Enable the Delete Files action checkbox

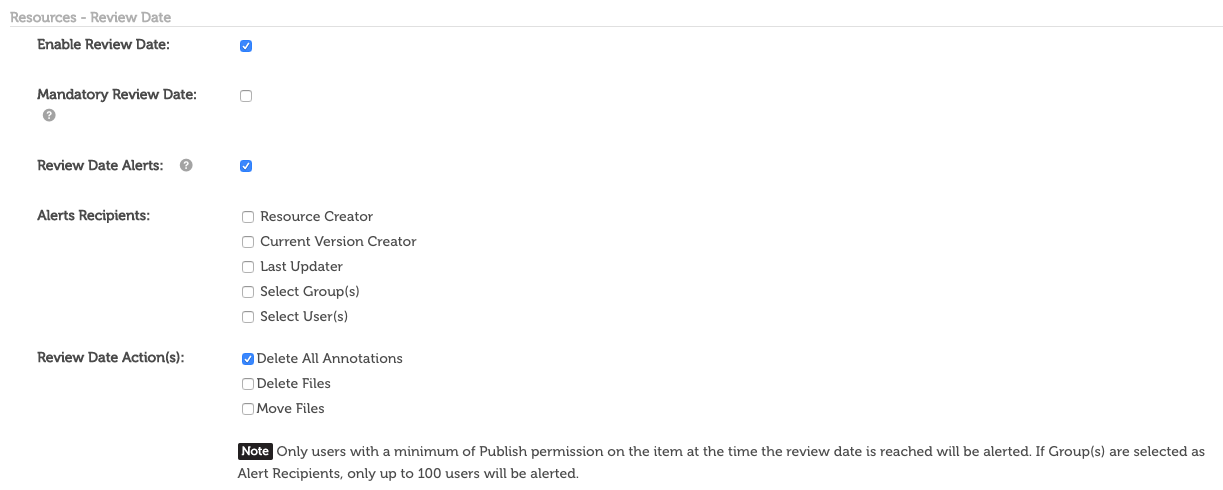[x=248, y=384]
